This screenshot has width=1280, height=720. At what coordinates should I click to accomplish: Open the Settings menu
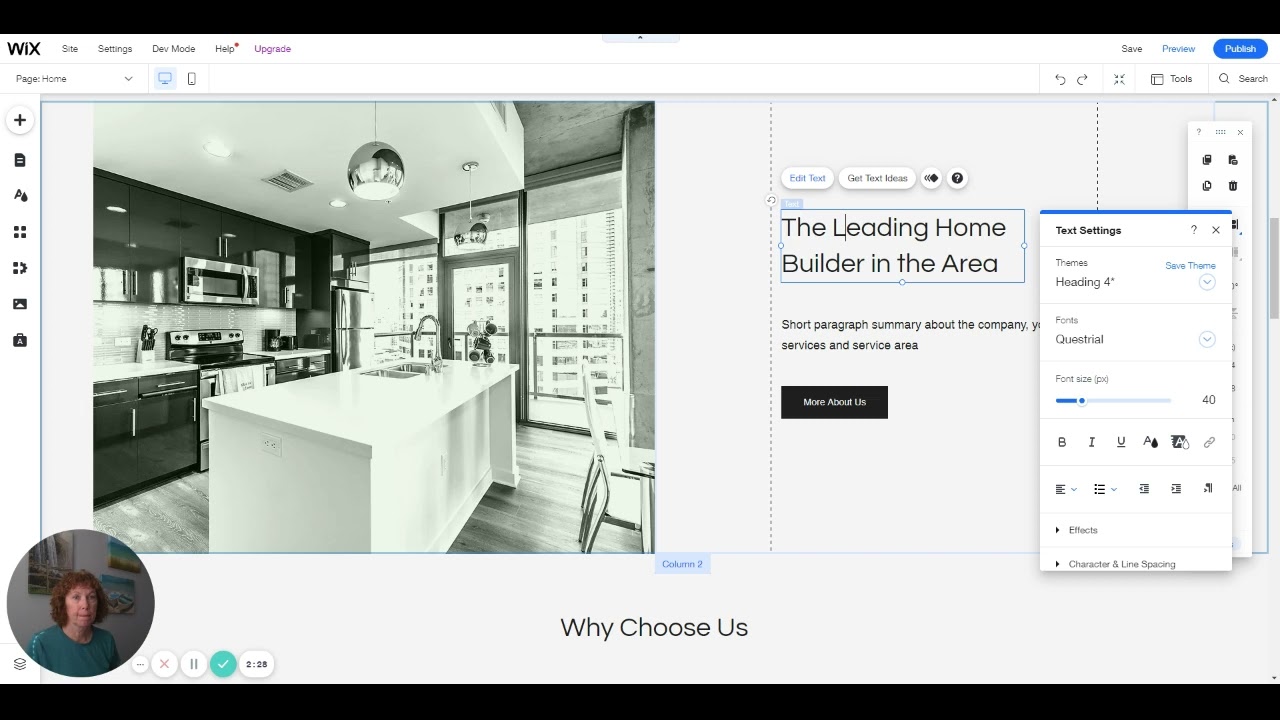[115, 48]
